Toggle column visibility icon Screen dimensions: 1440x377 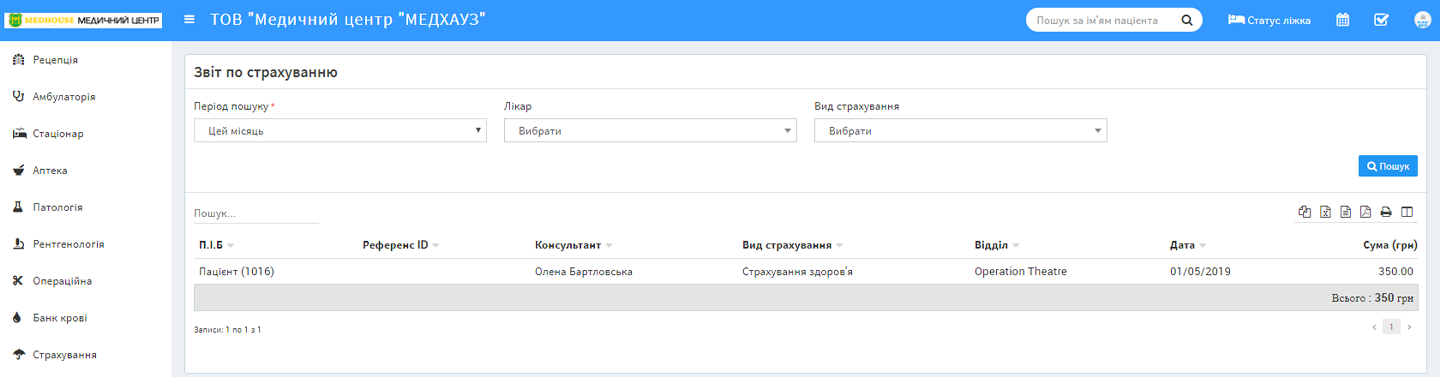1407,212
